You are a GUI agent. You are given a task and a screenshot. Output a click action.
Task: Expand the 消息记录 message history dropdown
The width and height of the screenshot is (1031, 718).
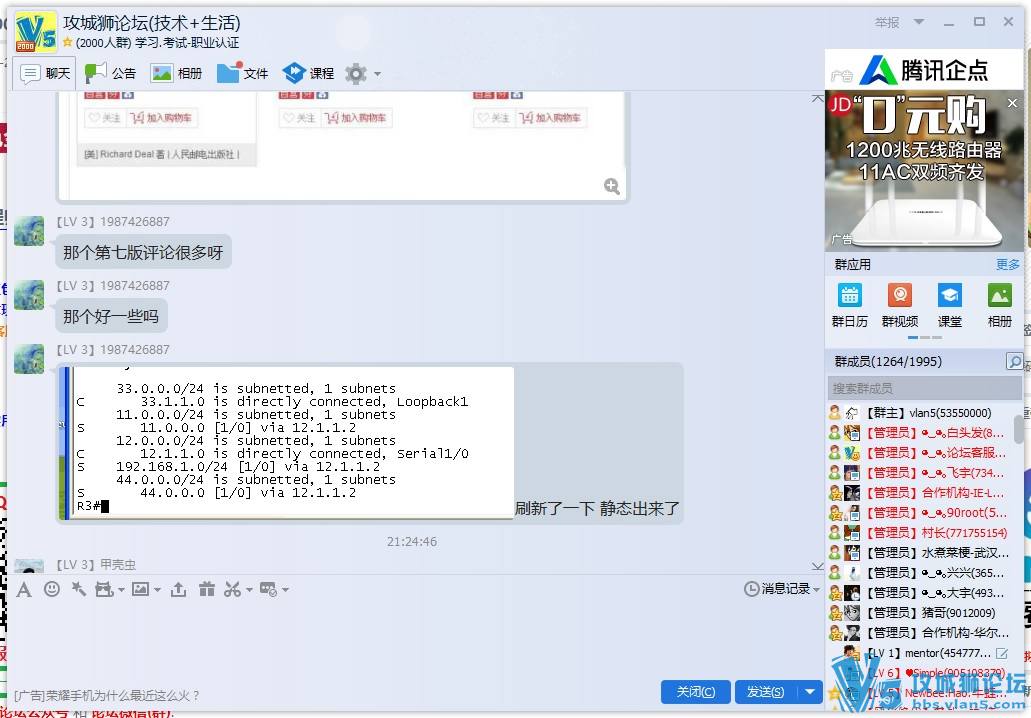[x=816, y=589]
